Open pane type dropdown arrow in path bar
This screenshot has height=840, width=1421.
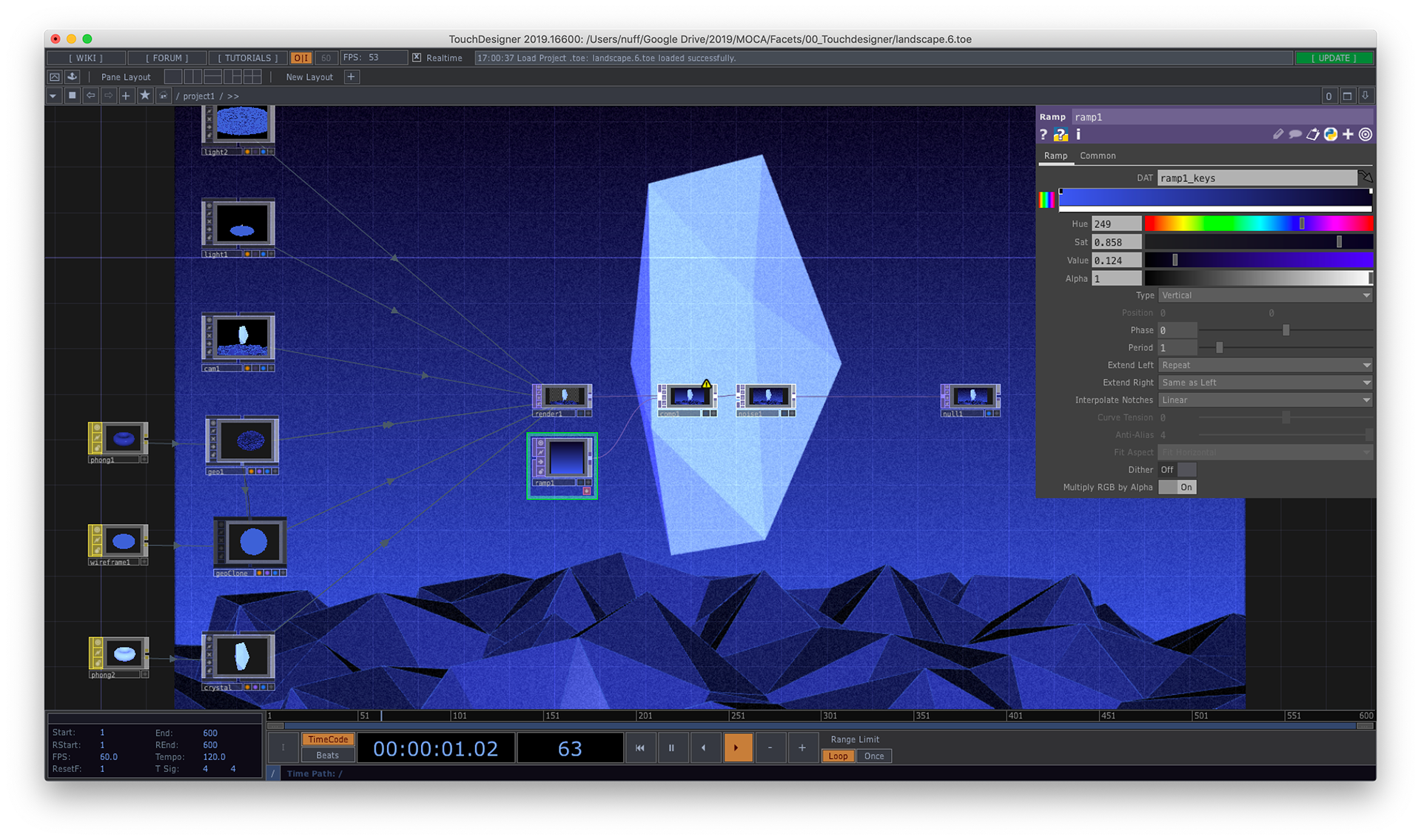(x=53, y=95)
